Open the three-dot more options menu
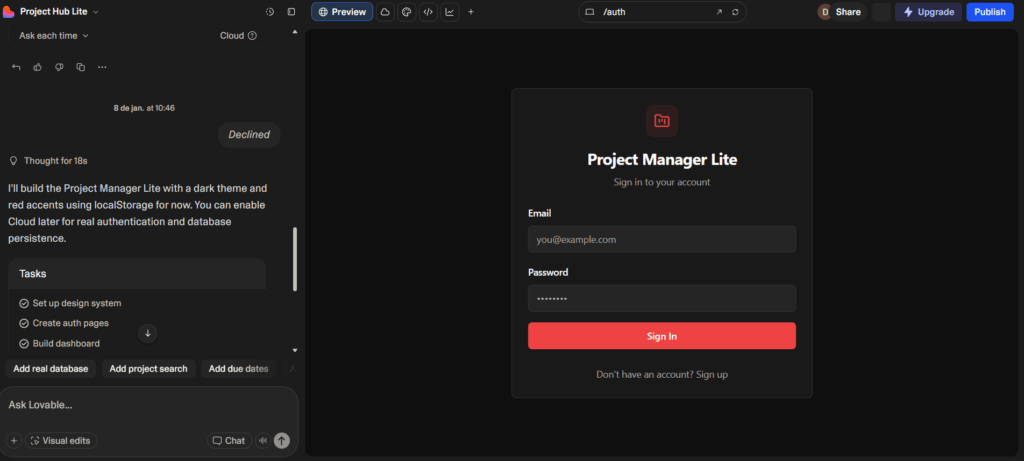Screen dimensions: 1024x461 [102, 67]
